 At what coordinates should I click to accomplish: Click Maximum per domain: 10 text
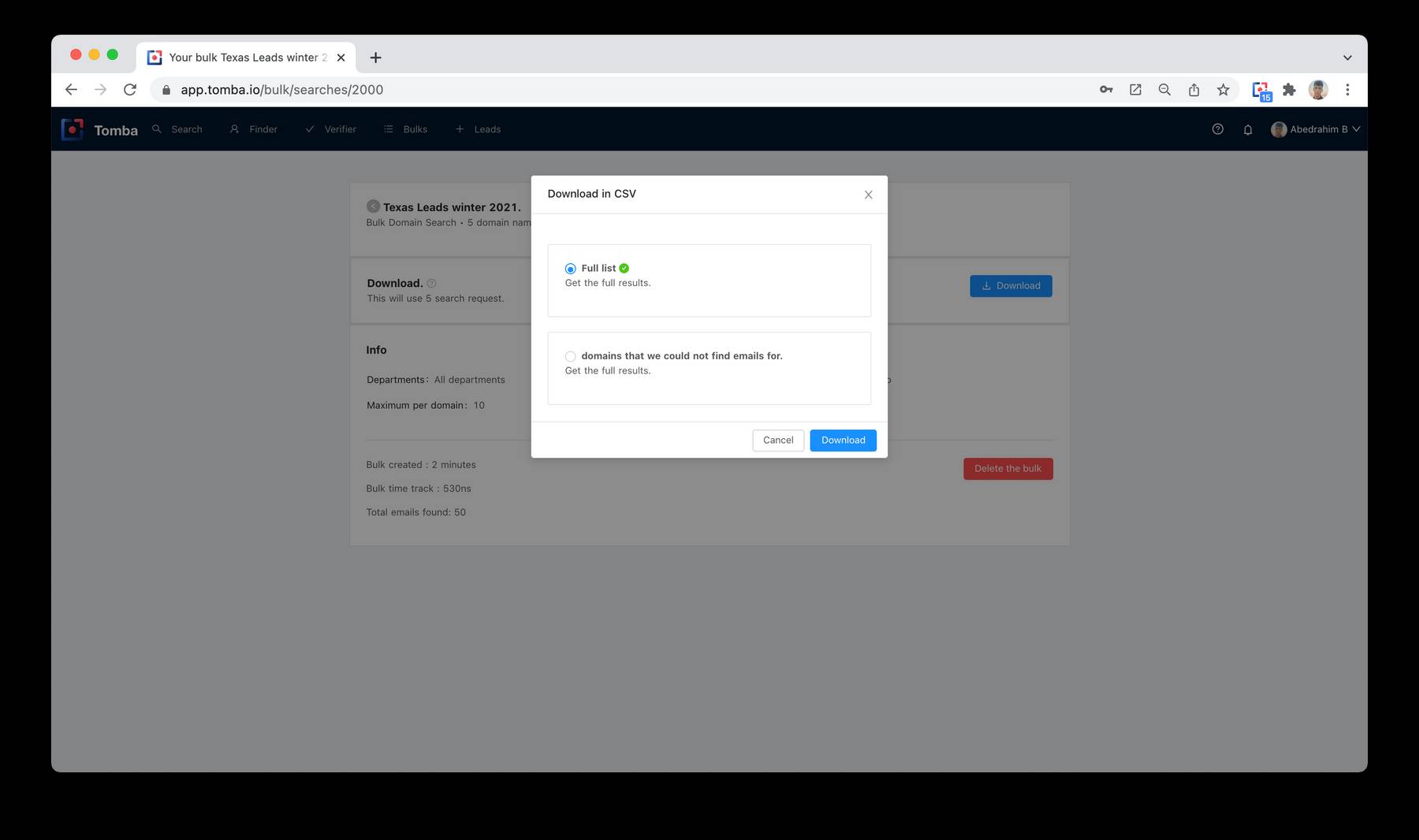click(x=426, y=405)
